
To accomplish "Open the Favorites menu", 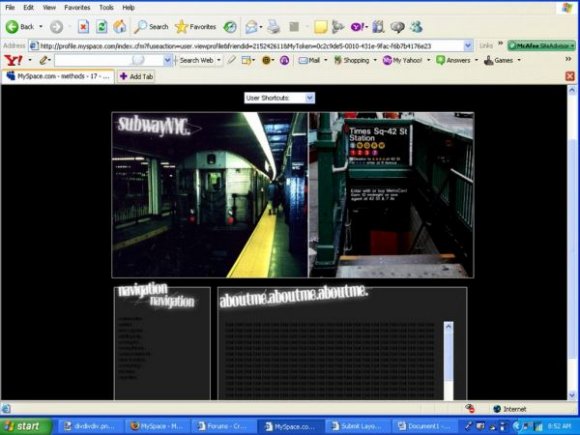I will [x=77, y=7].
